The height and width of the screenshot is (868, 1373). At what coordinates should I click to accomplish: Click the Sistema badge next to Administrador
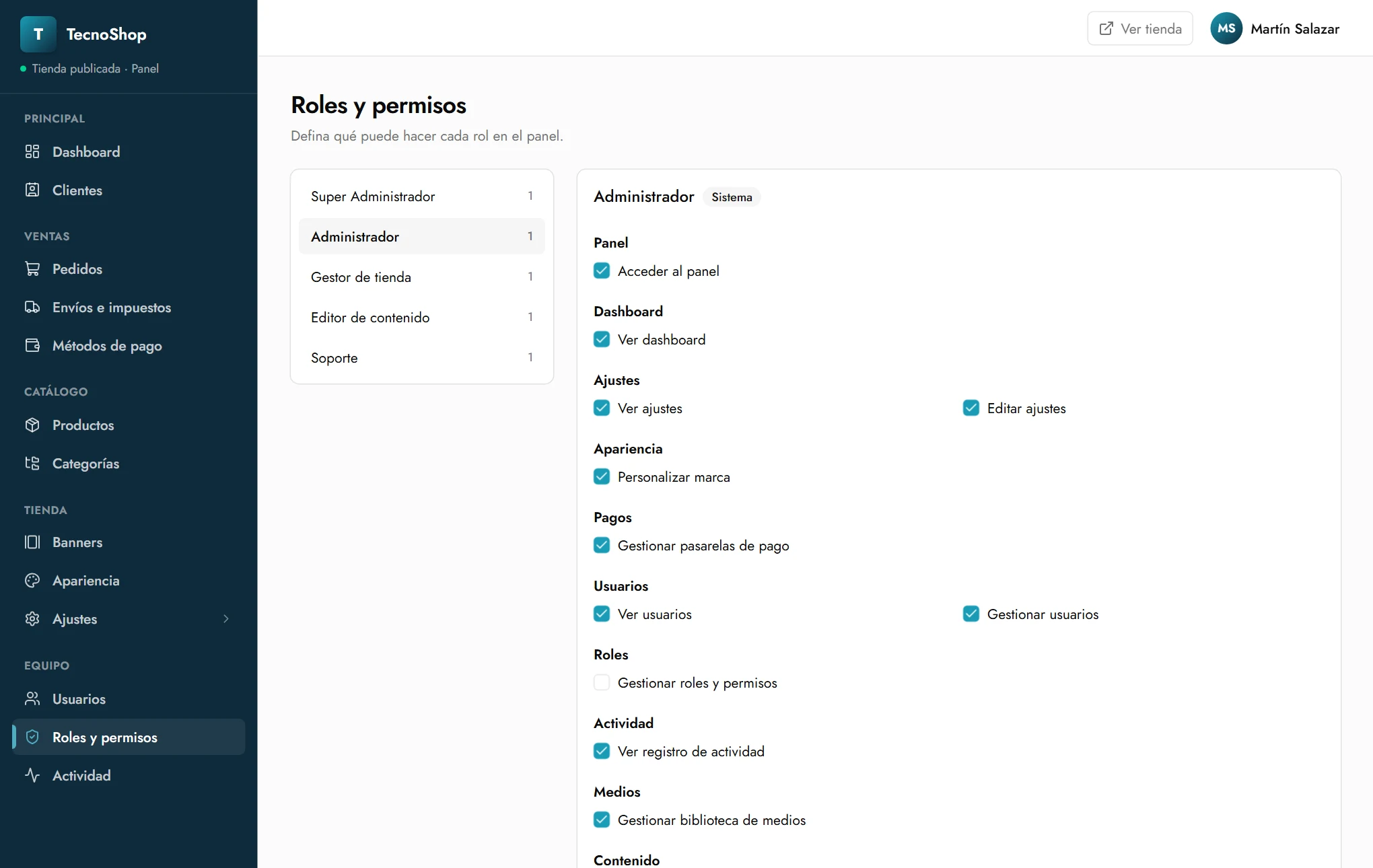[x=732, y=196]
